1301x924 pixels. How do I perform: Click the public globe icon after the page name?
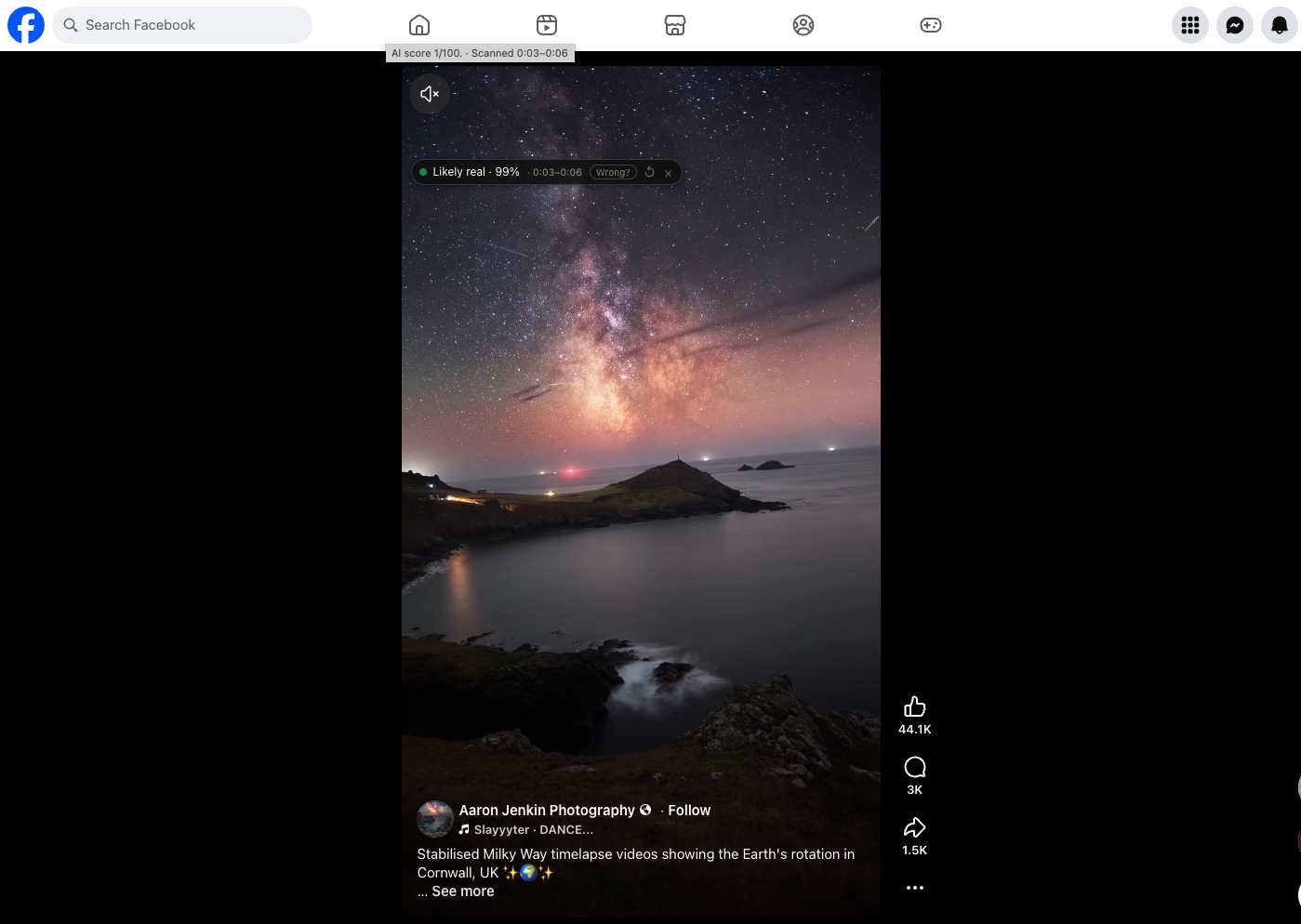coord(645,811)
